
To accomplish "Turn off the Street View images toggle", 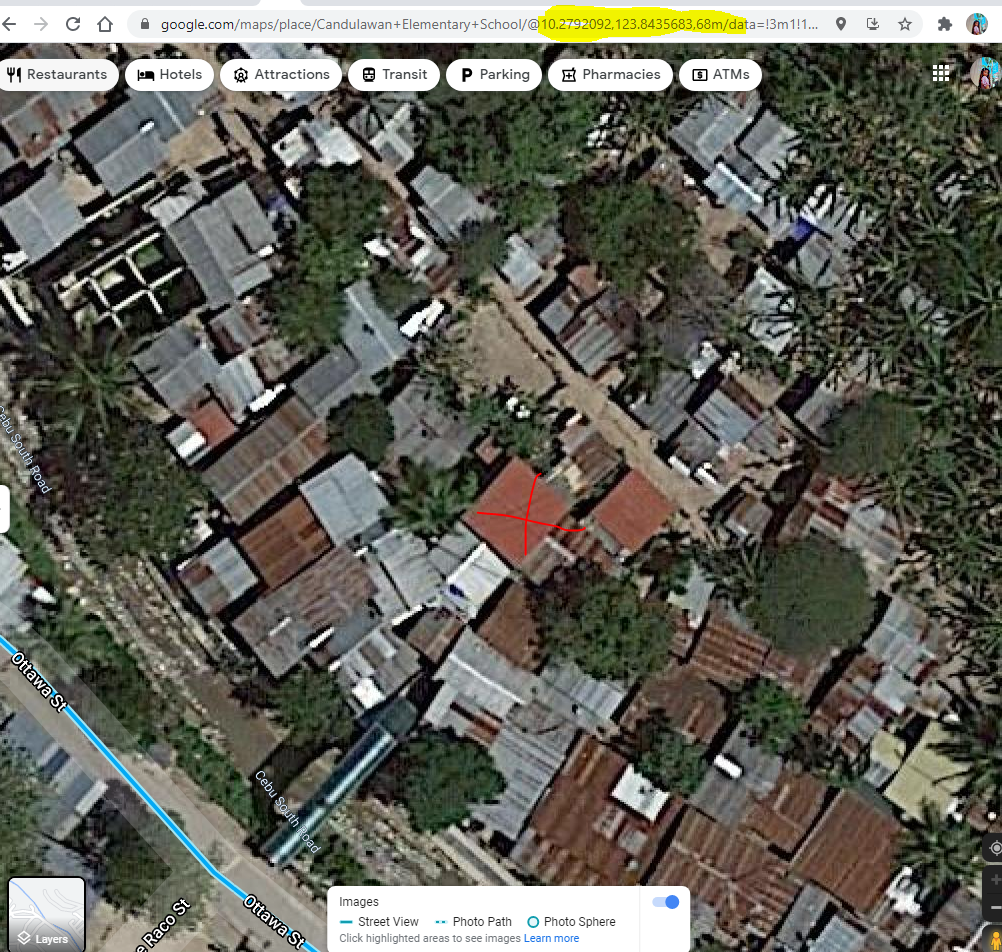I will point(665,902).
